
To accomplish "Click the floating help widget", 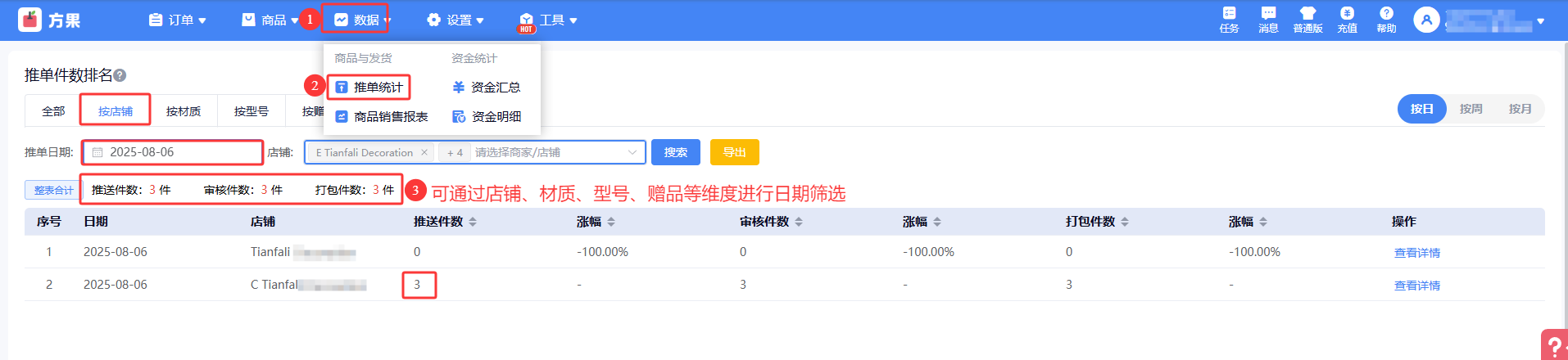I will coord(1554,344).
